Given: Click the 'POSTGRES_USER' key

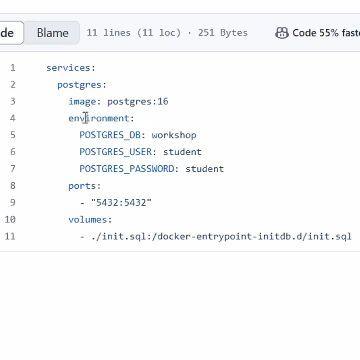Looking at the screenshot, I should point(115,152).
